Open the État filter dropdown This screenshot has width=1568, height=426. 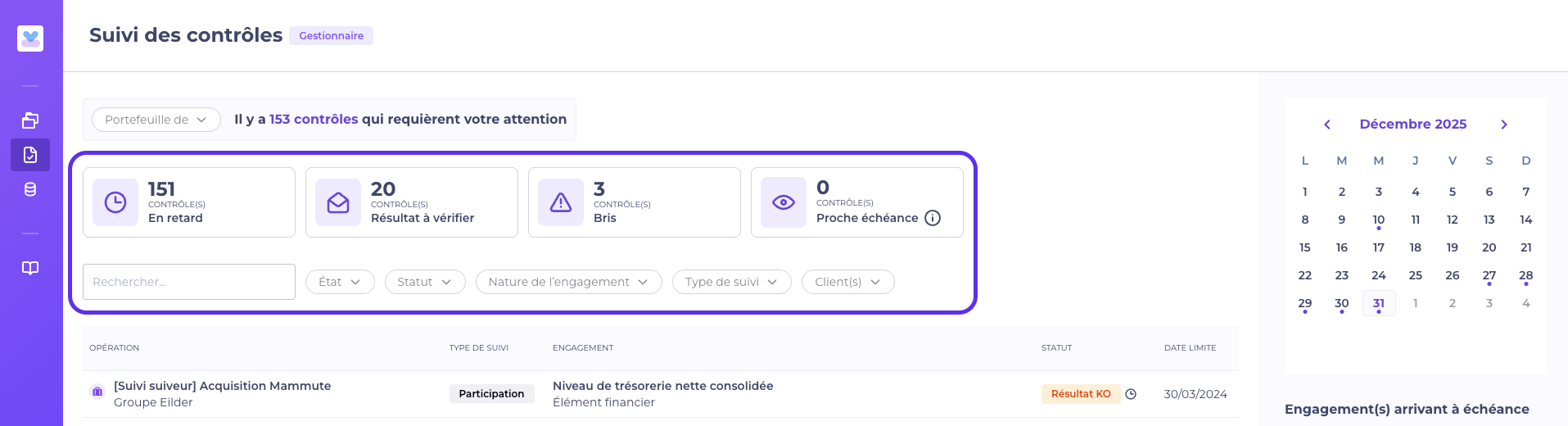point(340,282)
